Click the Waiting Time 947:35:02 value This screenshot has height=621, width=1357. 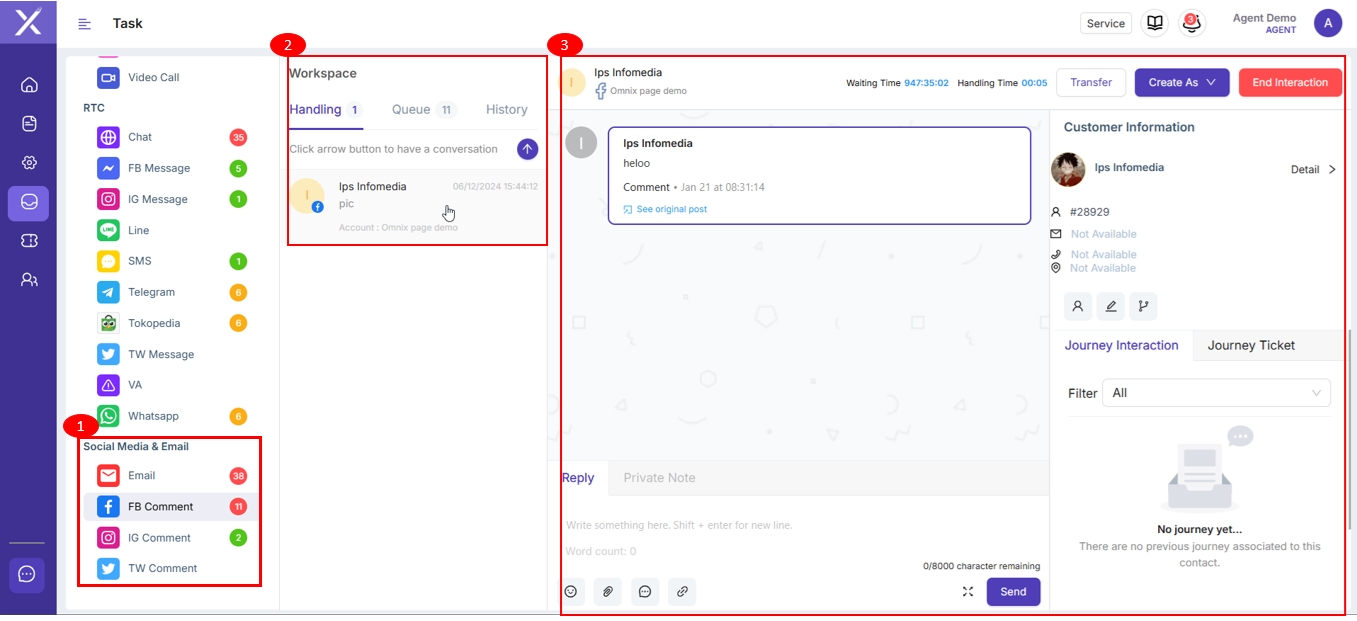926,83
